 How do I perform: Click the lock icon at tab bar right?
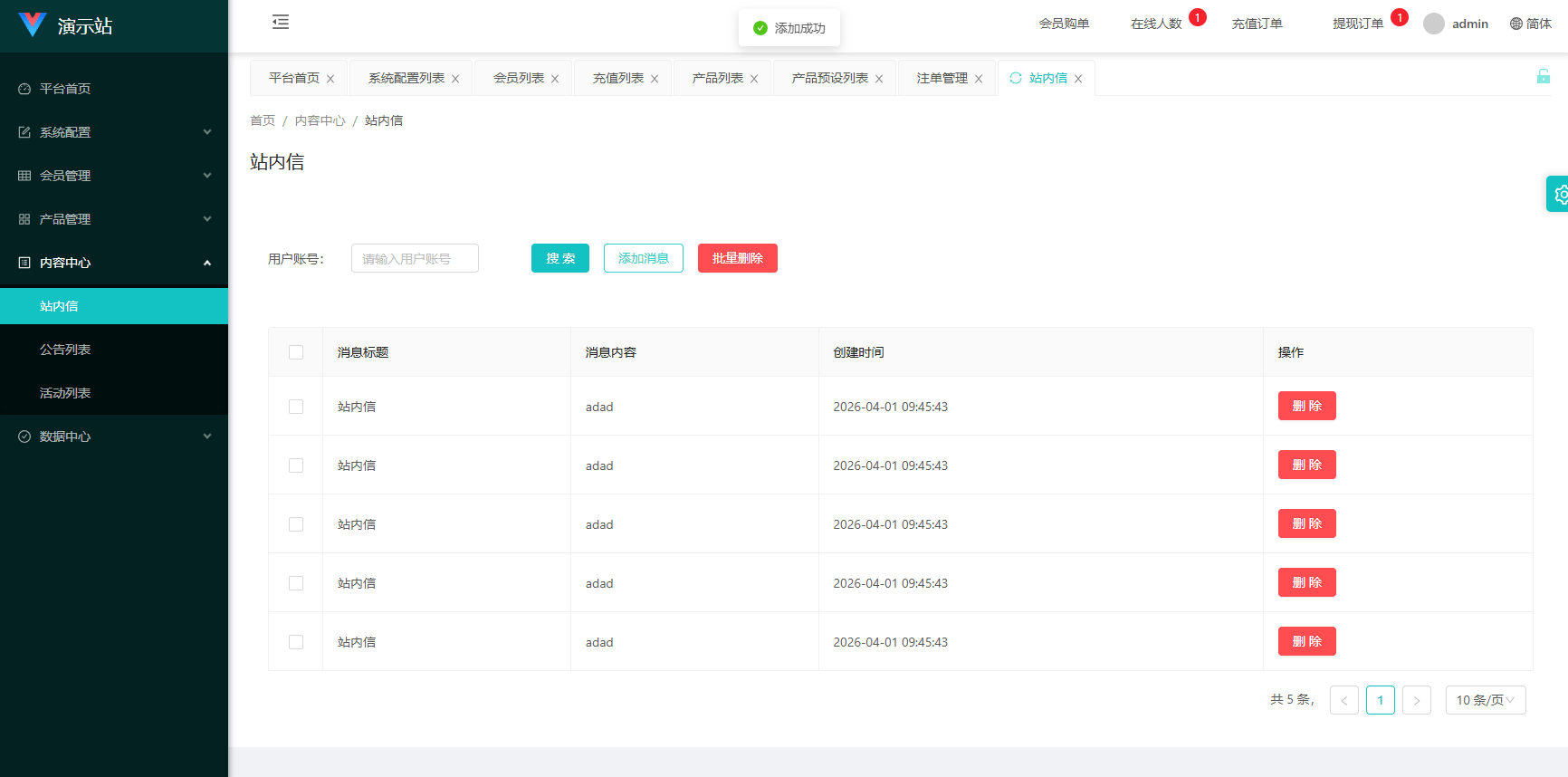[1543, 77]
